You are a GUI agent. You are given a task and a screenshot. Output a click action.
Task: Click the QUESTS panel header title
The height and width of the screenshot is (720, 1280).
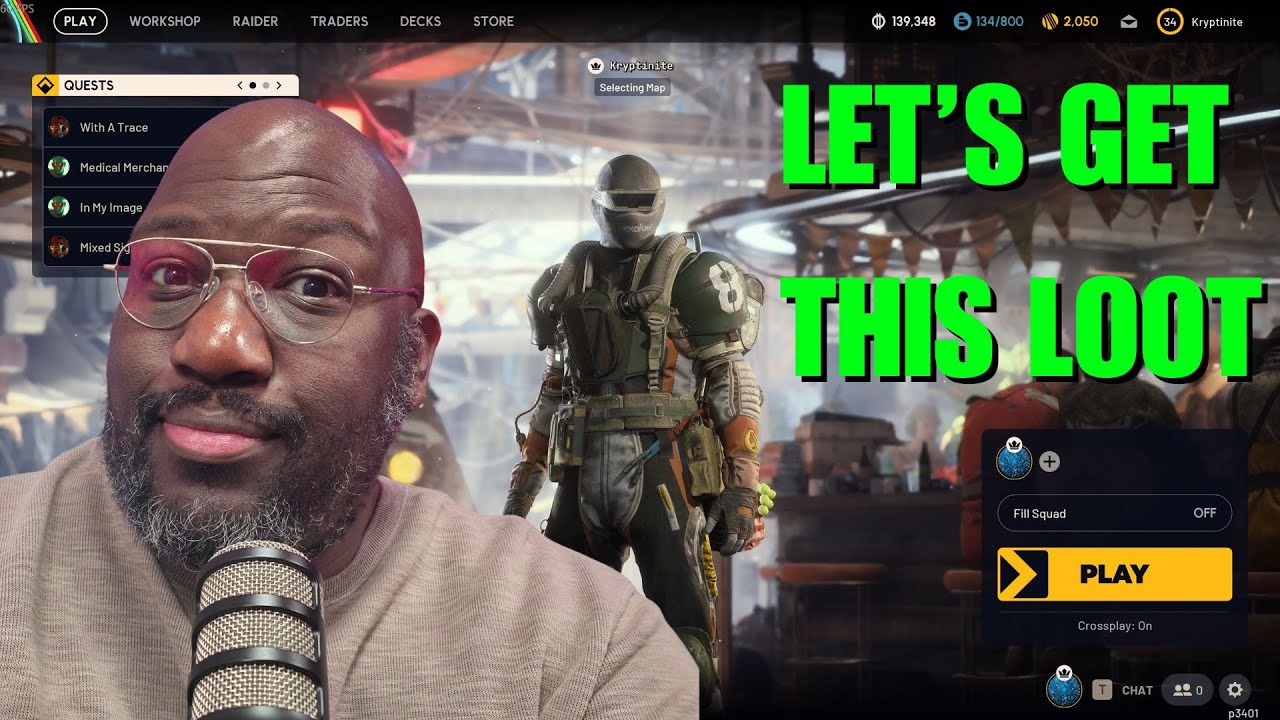(x=89, y=86)
